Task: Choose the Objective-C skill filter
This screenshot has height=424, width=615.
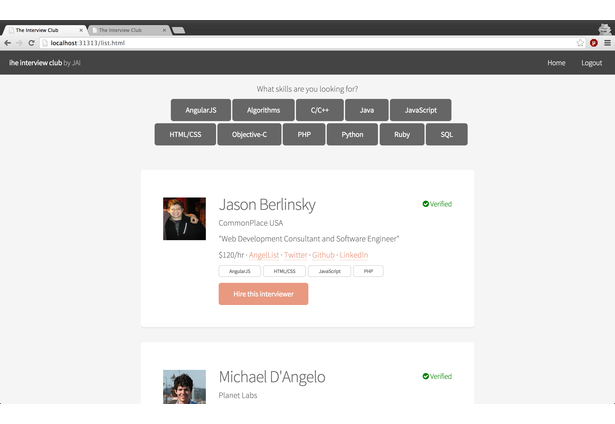Action: 249,135
